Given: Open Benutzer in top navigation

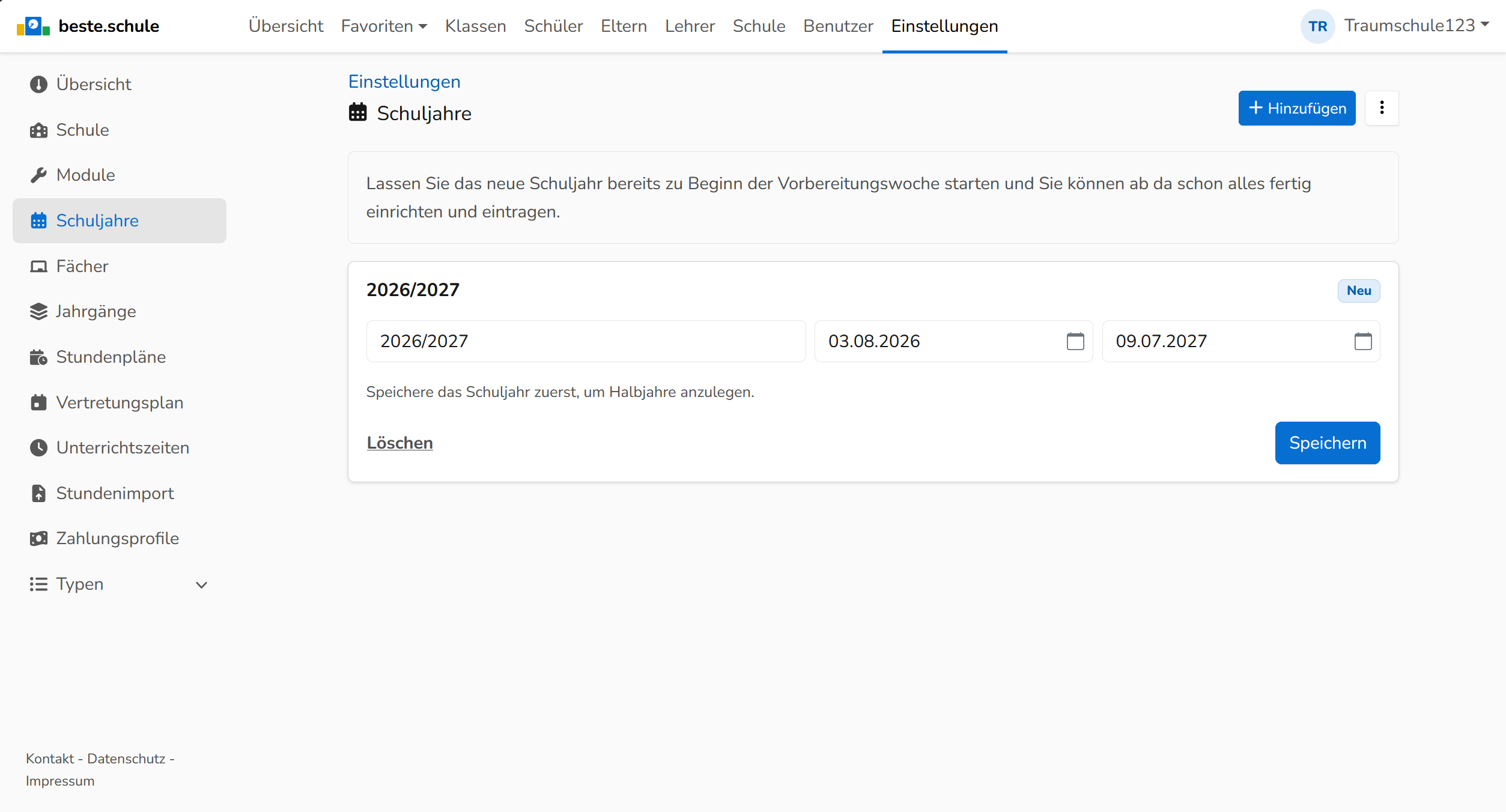Looking at the screenshot, I should coord(839,26).
